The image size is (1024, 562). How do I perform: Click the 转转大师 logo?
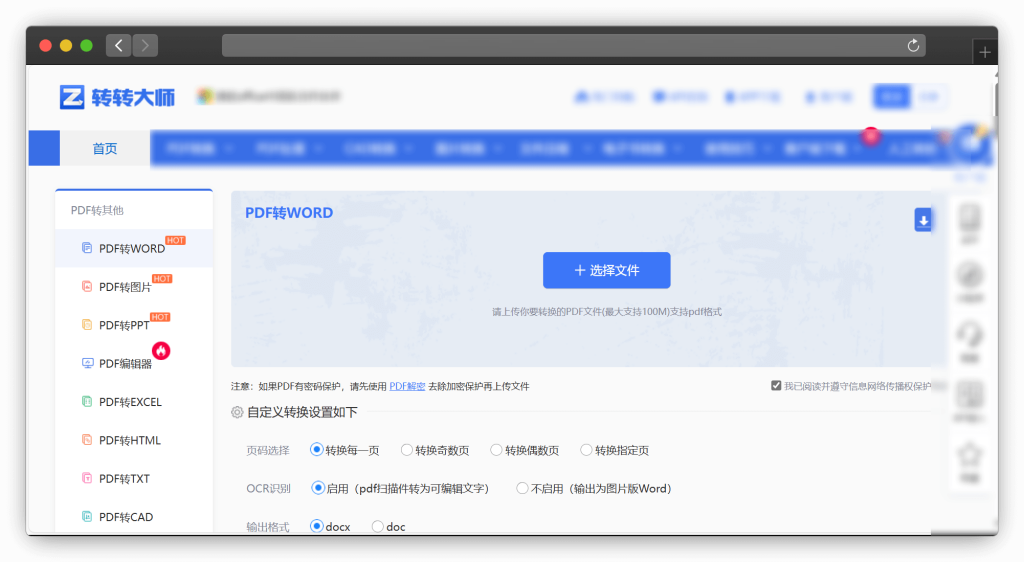point(117,97)
